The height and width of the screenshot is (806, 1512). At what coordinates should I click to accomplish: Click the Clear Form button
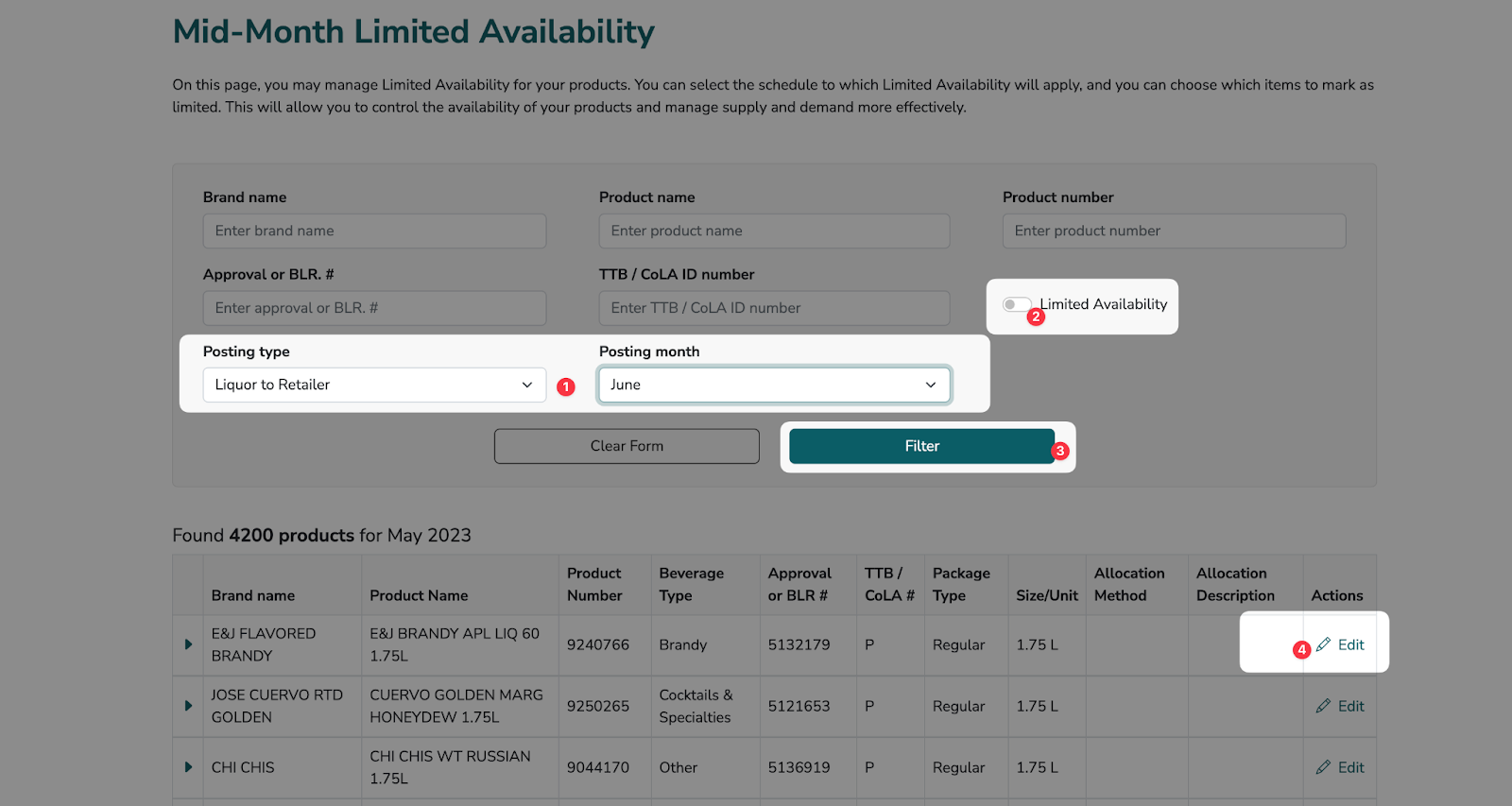pyautogui.click(x=627, y=446)
